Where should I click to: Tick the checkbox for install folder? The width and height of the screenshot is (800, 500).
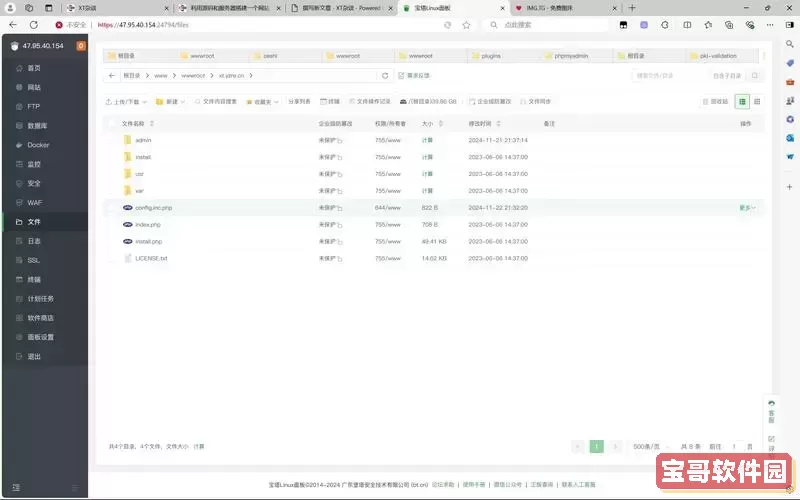(112, 157)
